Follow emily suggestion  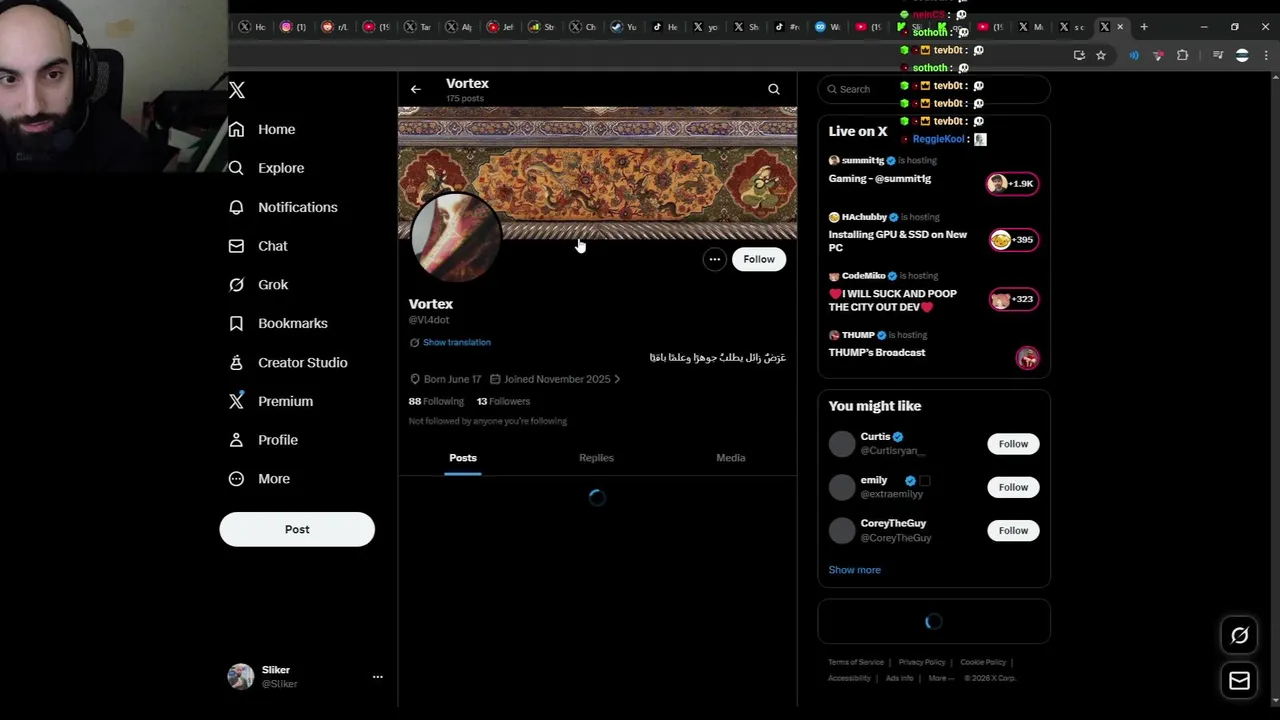1013,487
